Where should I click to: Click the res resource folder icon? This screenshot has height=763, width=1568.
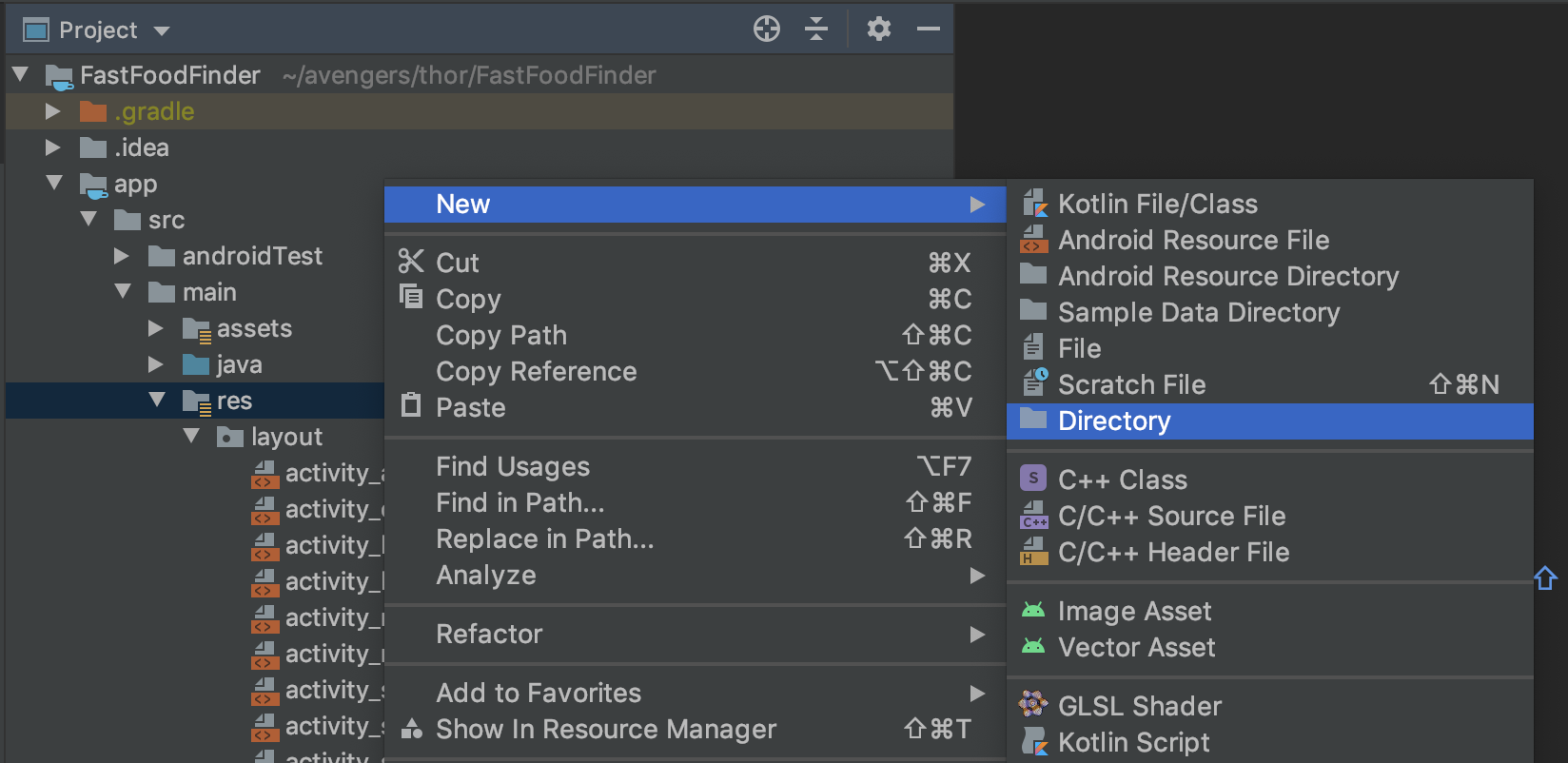196,401
